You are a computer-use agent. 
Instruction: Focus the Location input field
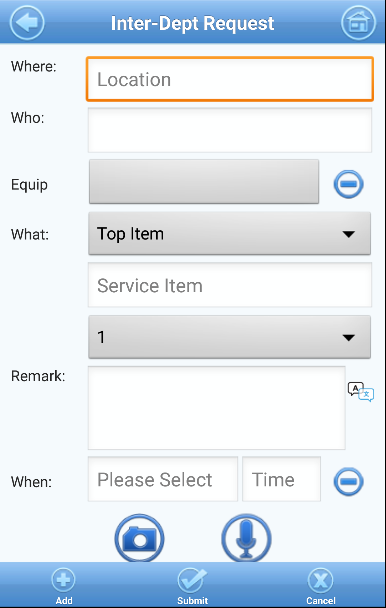click(230, 79)
